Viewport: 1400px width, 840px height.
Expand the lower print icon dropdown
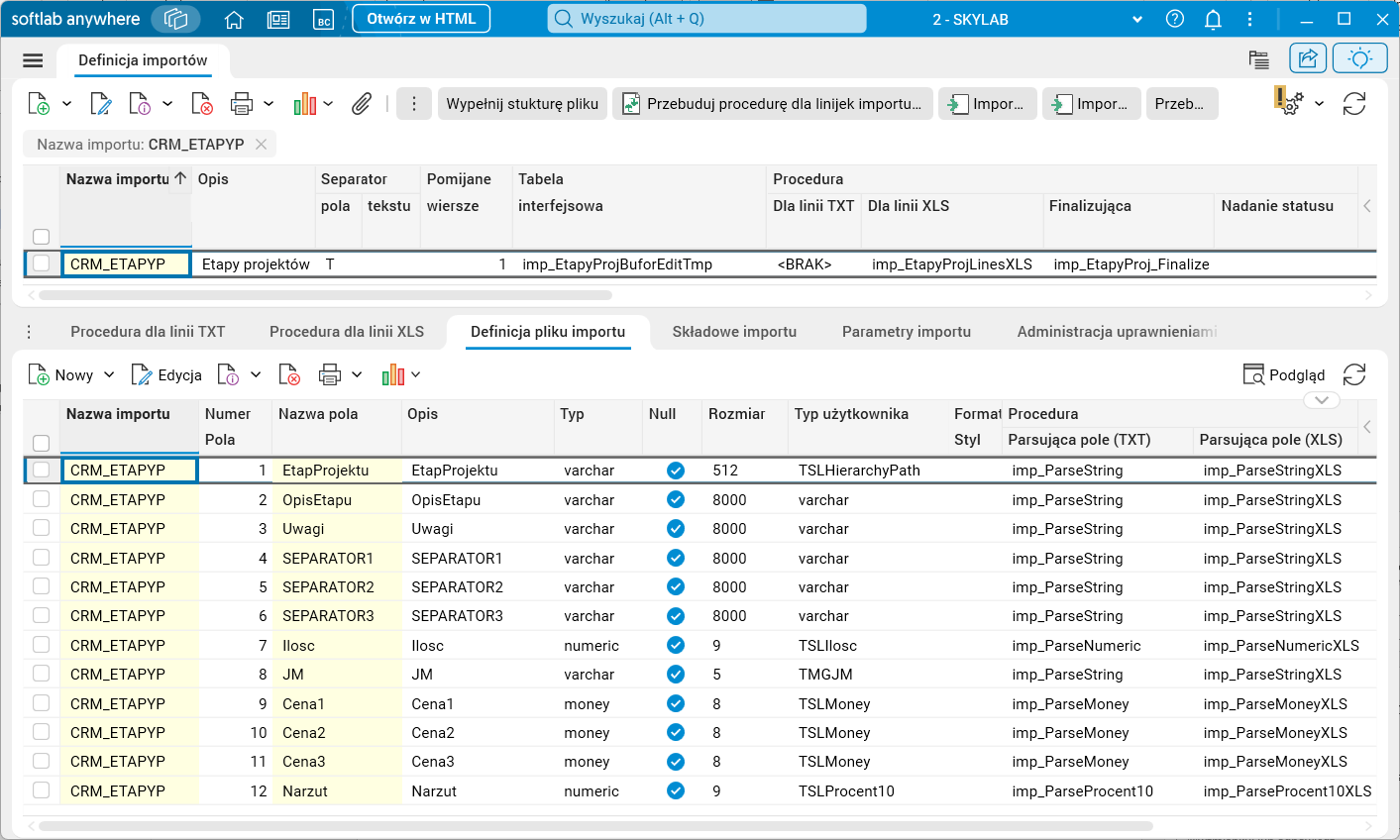(x=357, y=374)
